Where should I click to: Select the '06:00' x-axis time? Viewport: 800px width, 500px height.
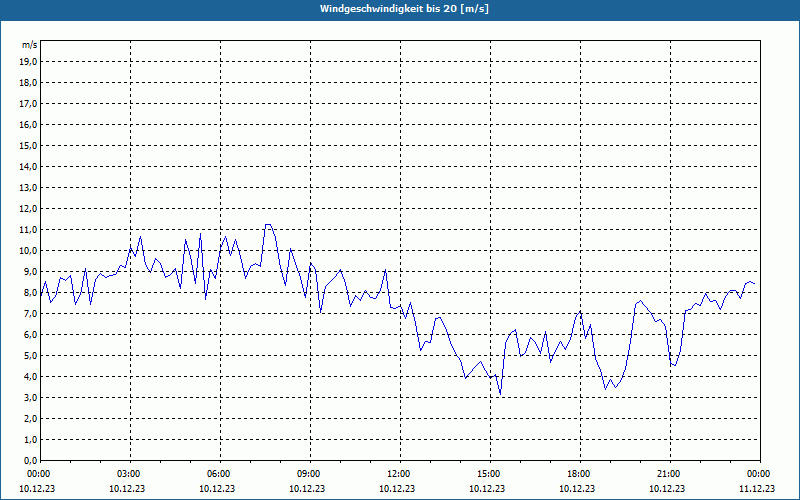[220, 474]
